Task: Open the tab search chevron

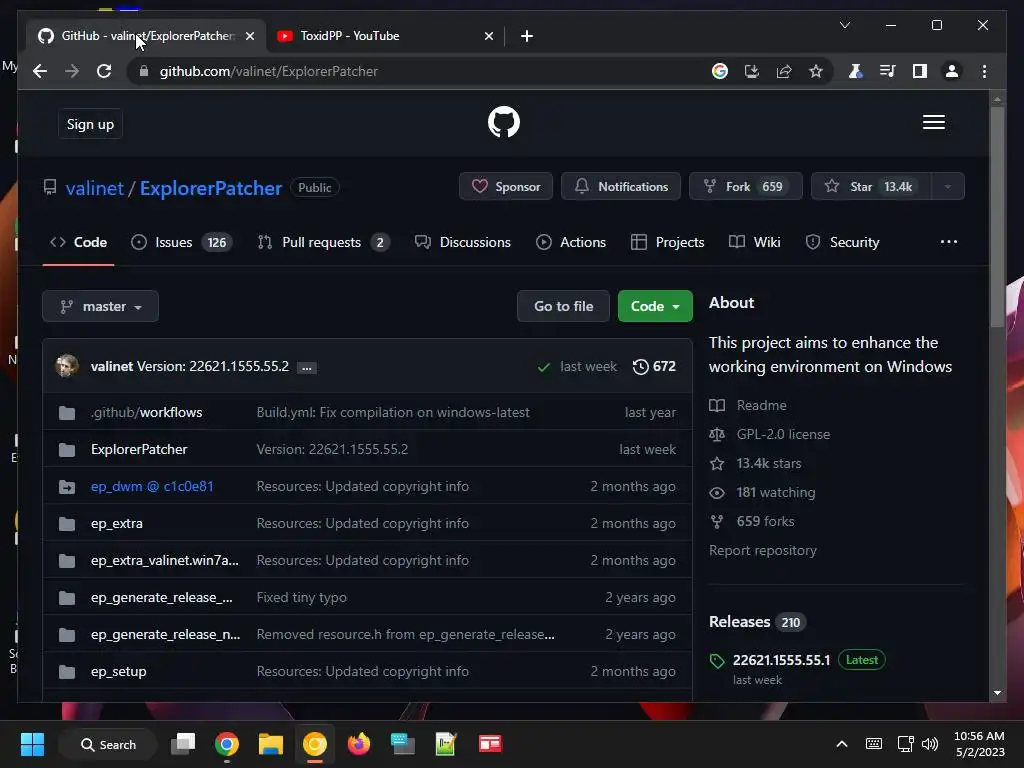Action: pyautogui.click(x=844, y=25)
